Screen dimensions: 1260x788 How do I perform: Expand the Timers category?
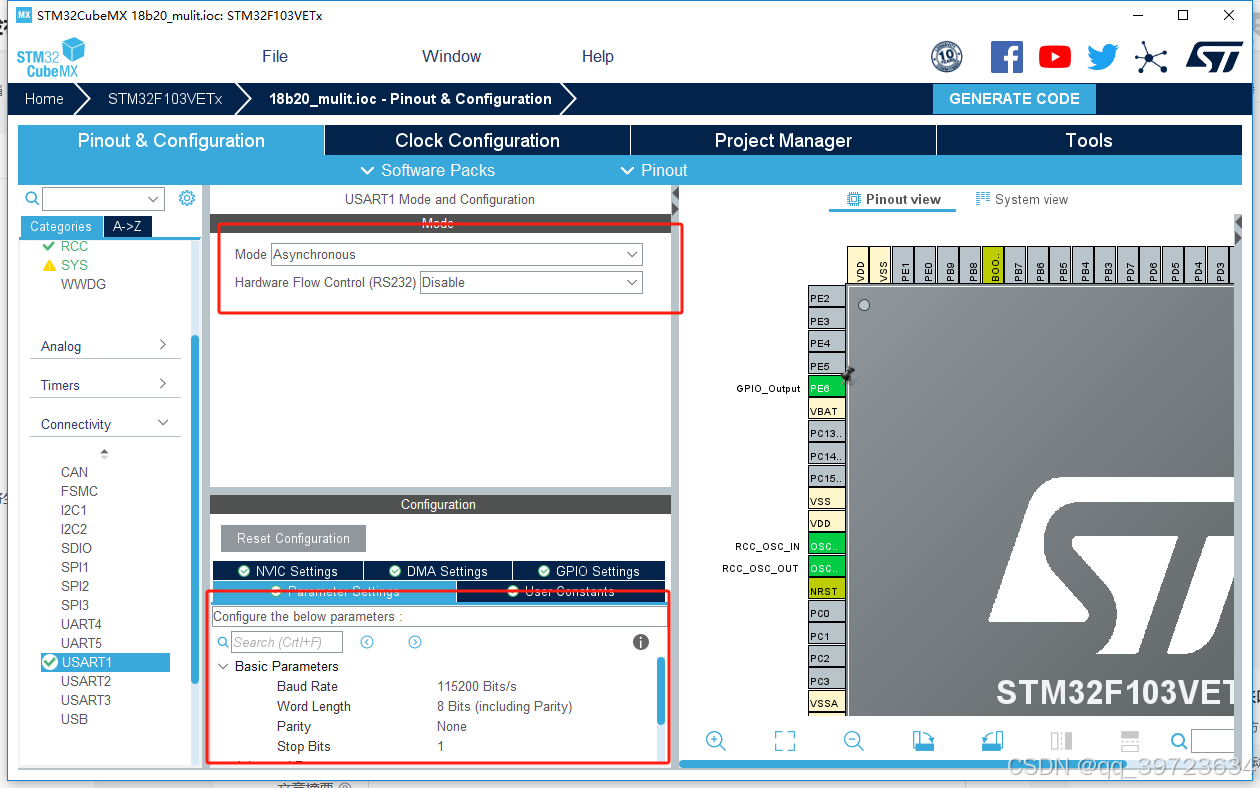[x=105, y=385]
